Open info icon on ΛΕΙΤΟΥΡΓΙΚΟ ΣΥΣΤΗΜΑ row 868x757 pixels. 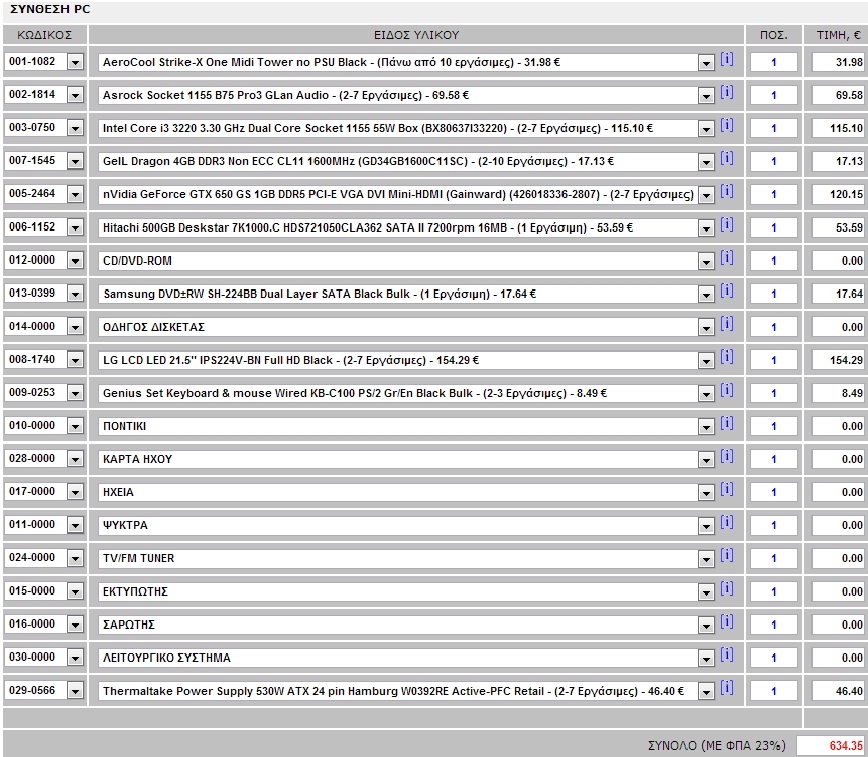click(x=727, y=655)
